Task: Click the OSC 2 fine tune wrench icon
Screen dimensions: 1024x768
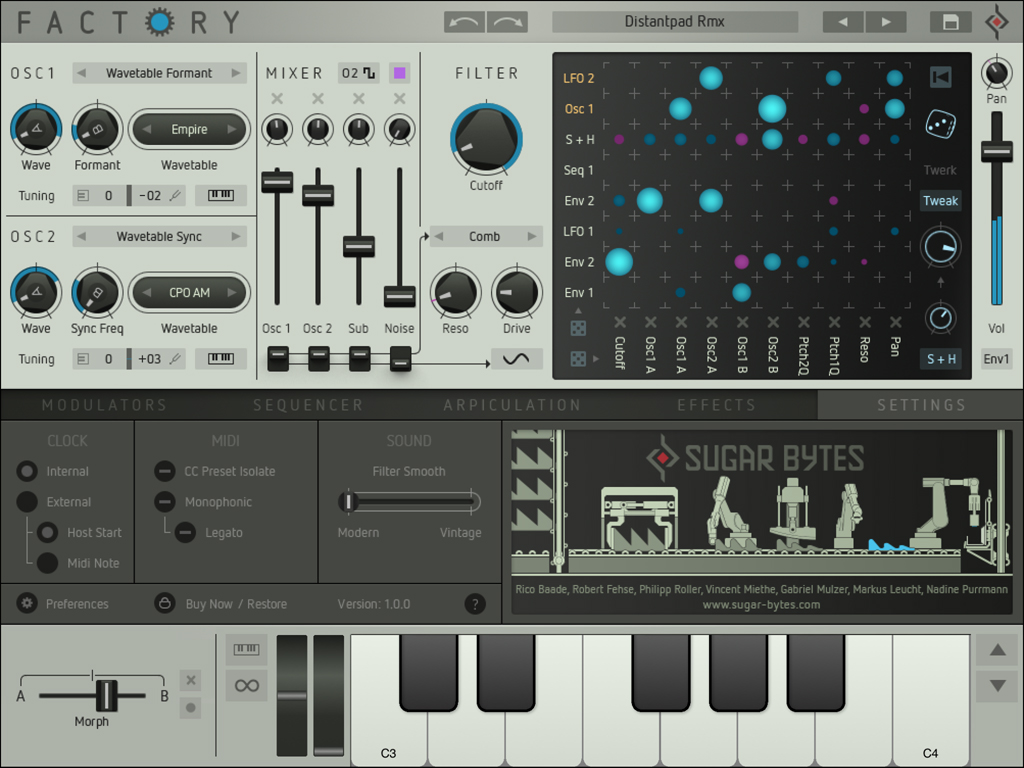Action: coord(175,359)
